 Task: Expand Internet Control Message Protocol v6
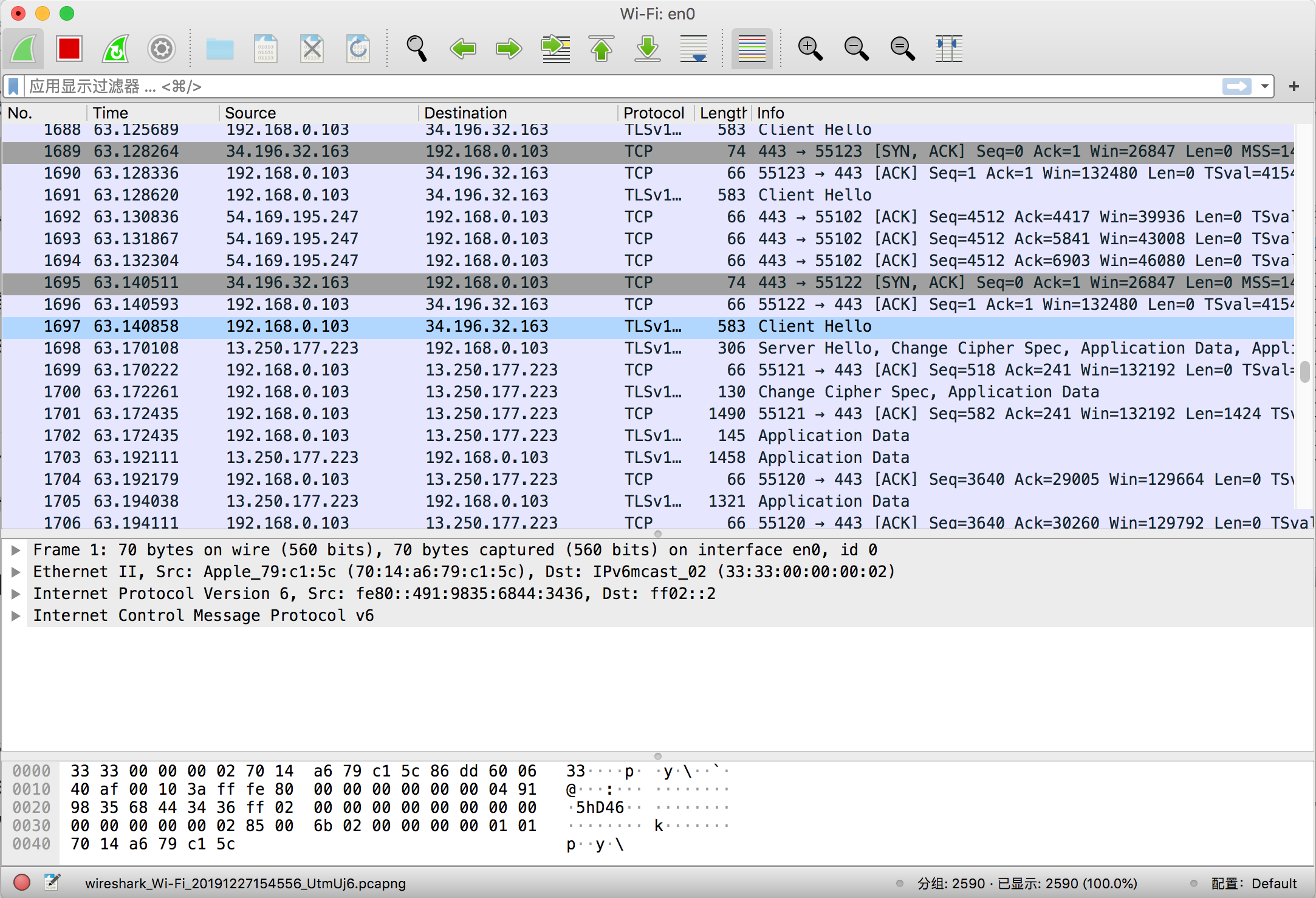(x=16, y=615)
